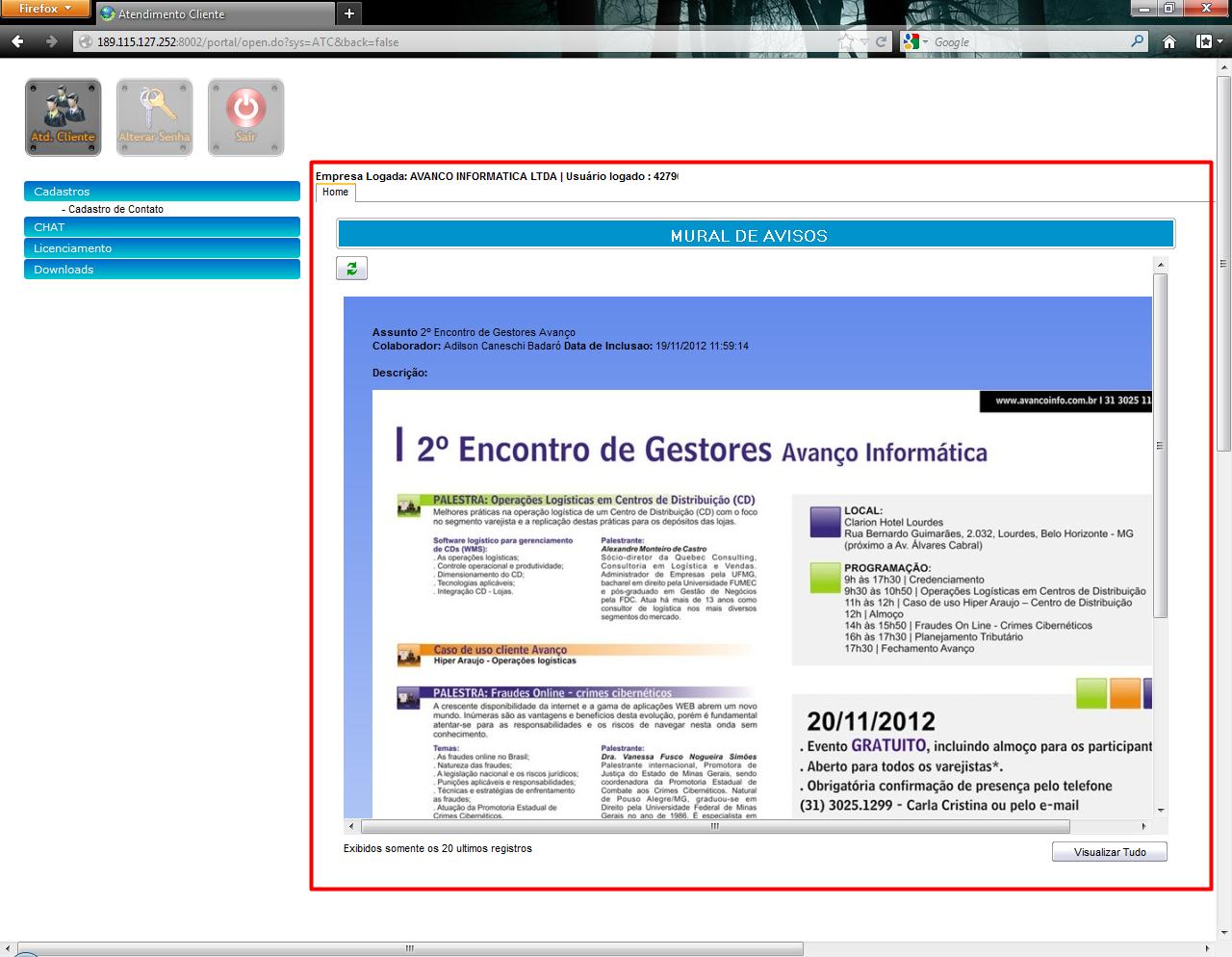Click the notice scroll left arrow
Image resolution: width=1232 pixels, height=957 pixels.
(350, 826)
